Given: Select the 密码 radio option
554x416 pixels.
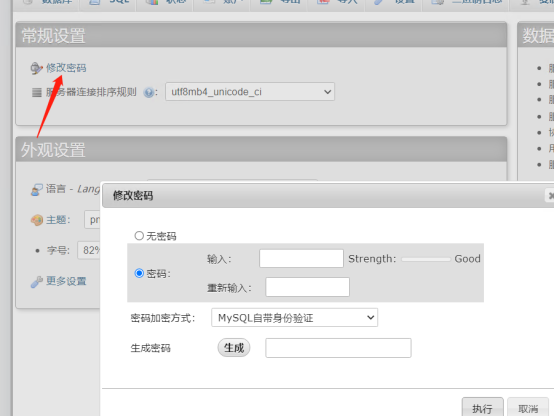Looking at the screenshot, I should (x=139, y=273).
